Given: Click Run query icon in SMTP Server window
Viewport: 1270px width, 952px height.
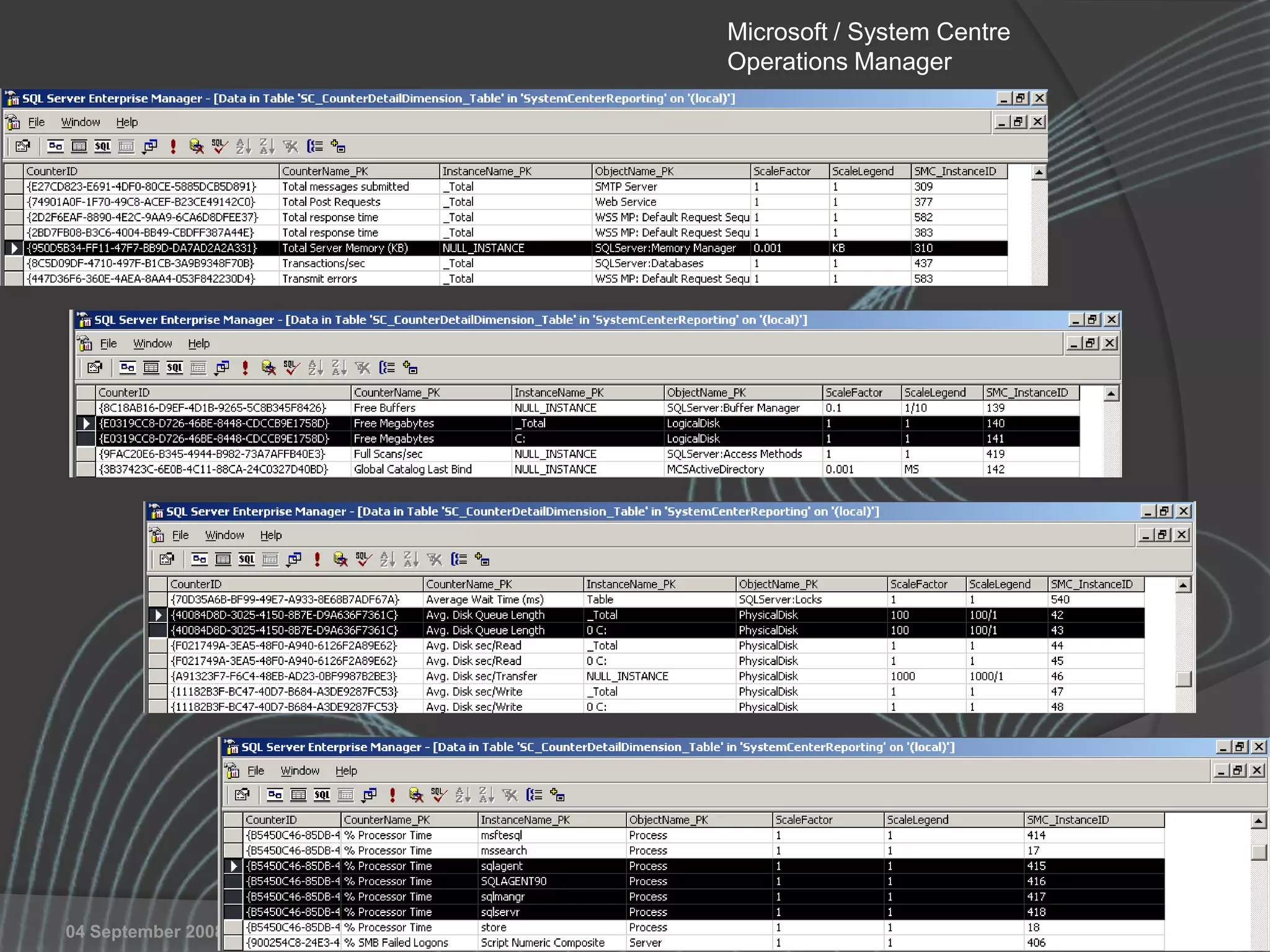Looking at the screenshot, I should click(173, 146).
